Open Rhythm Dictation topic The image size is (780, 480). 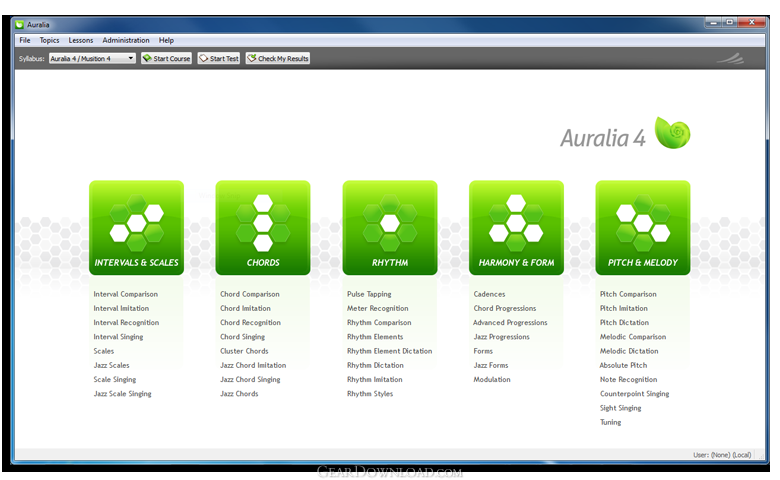[375, 365]
